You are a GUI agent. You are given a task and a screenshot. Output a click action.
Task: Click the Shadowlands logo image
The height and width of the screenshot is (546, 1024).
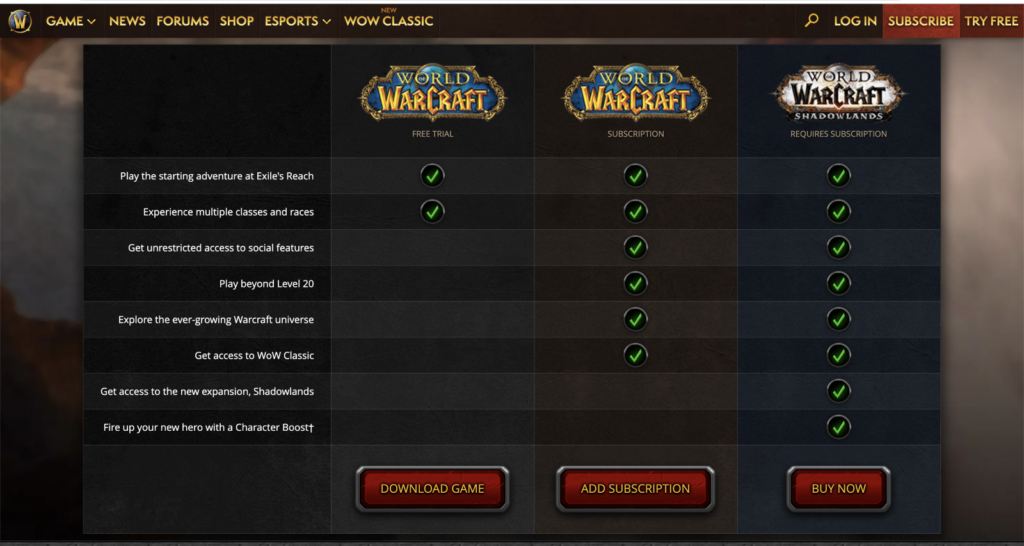pos(839,92)
